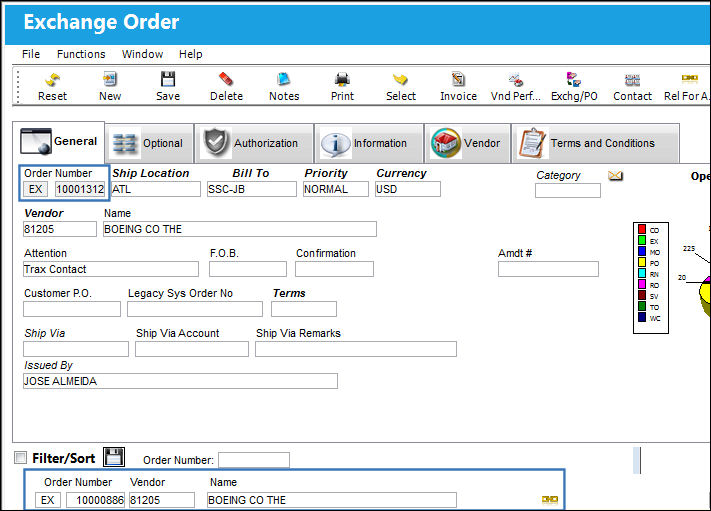Image resolution: width=711 pixels, height=511 pixels.
Task: Click the Select toolbar icon
Action: coord(401,86)
